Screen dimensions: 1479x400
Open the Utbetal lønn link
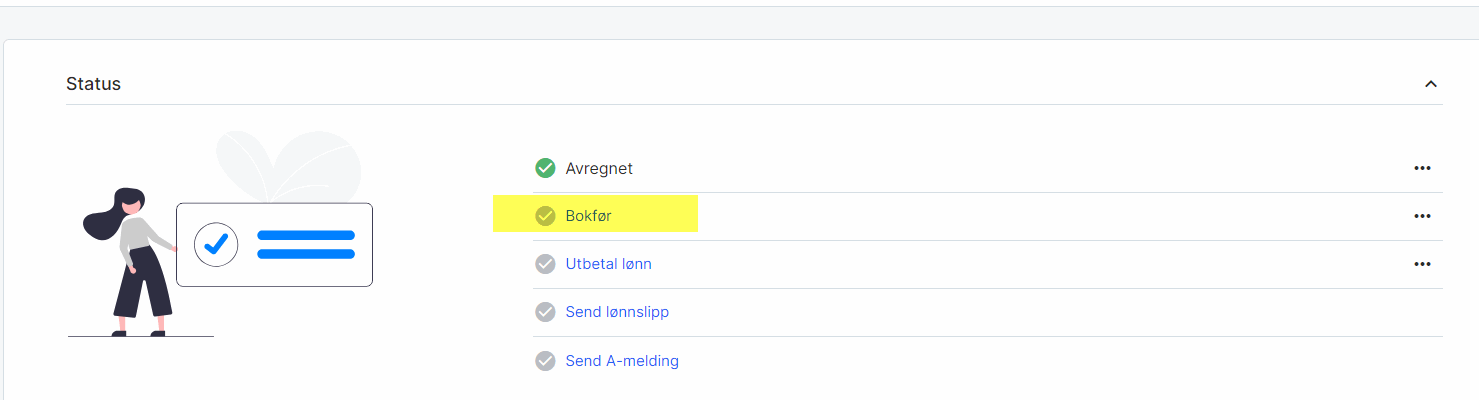[x=608, y=264]
